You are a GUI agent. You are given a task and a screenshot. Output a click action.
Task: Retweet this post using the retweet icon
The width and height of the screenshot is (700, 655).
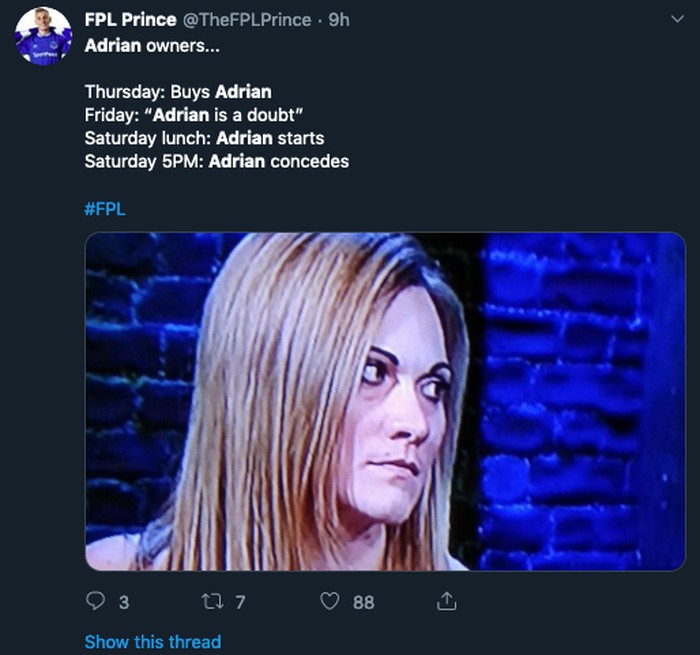[x=211, y=602]
